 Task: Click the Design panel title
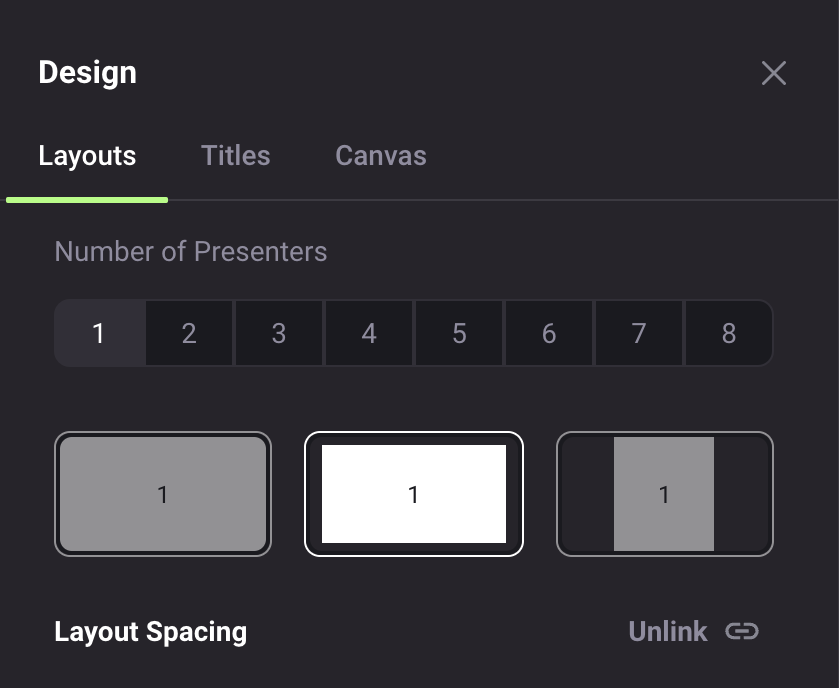coord(88,72)
